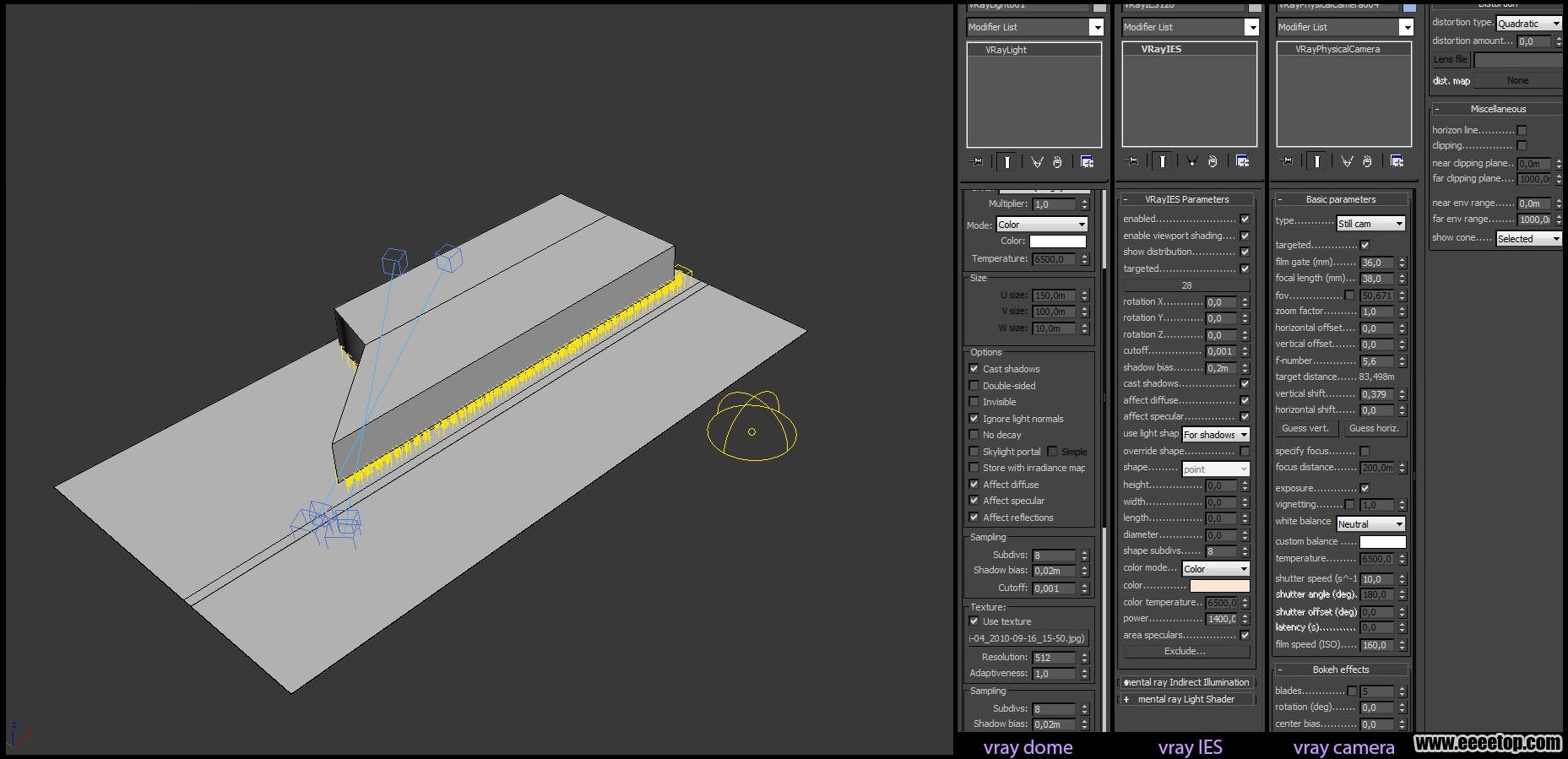Open distortion type Quadratic dropdown
1568x759 pixels.
tap(1529, 24)
